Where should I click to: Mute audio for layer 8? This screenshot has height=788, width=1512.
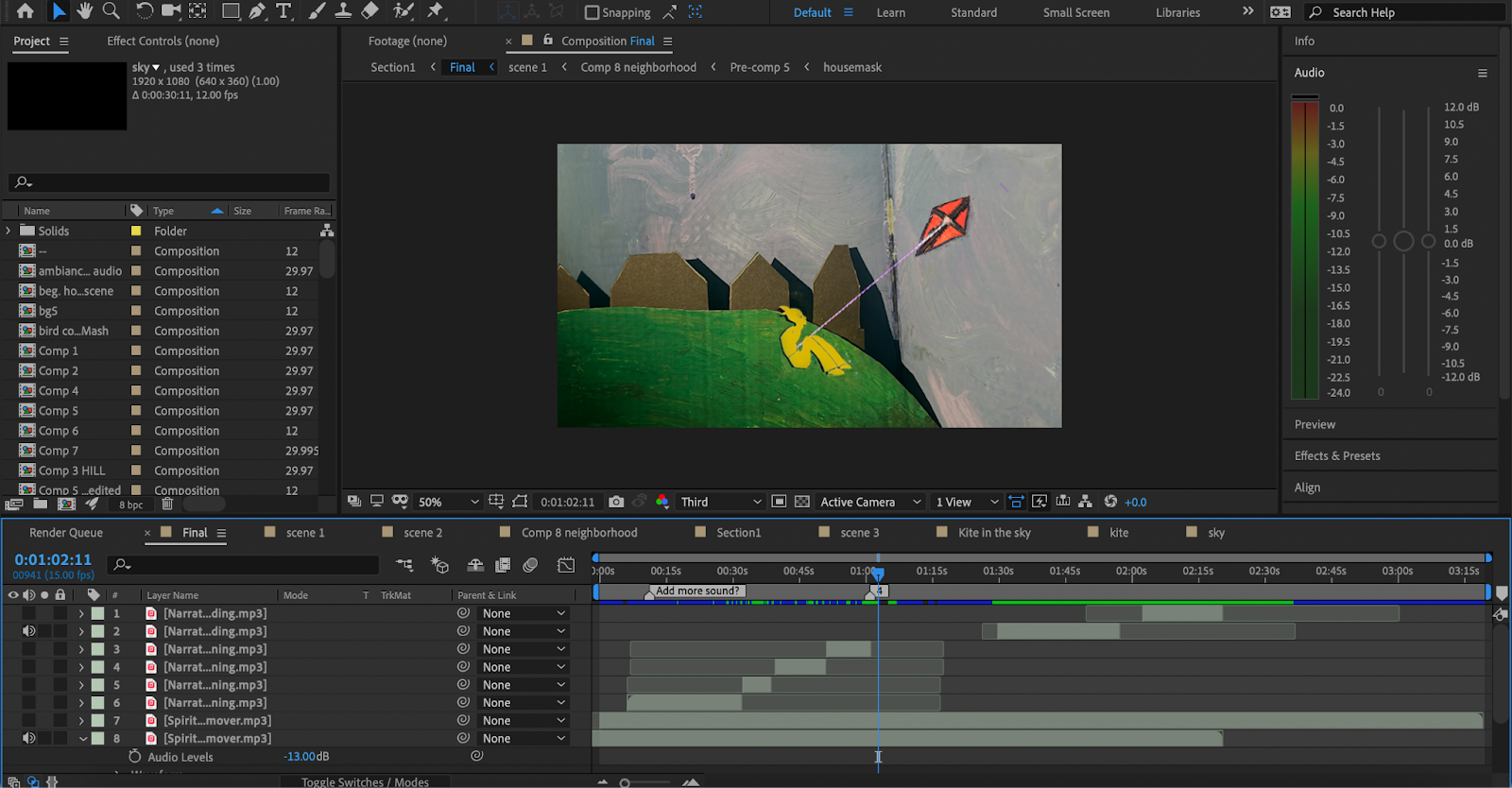29,738
